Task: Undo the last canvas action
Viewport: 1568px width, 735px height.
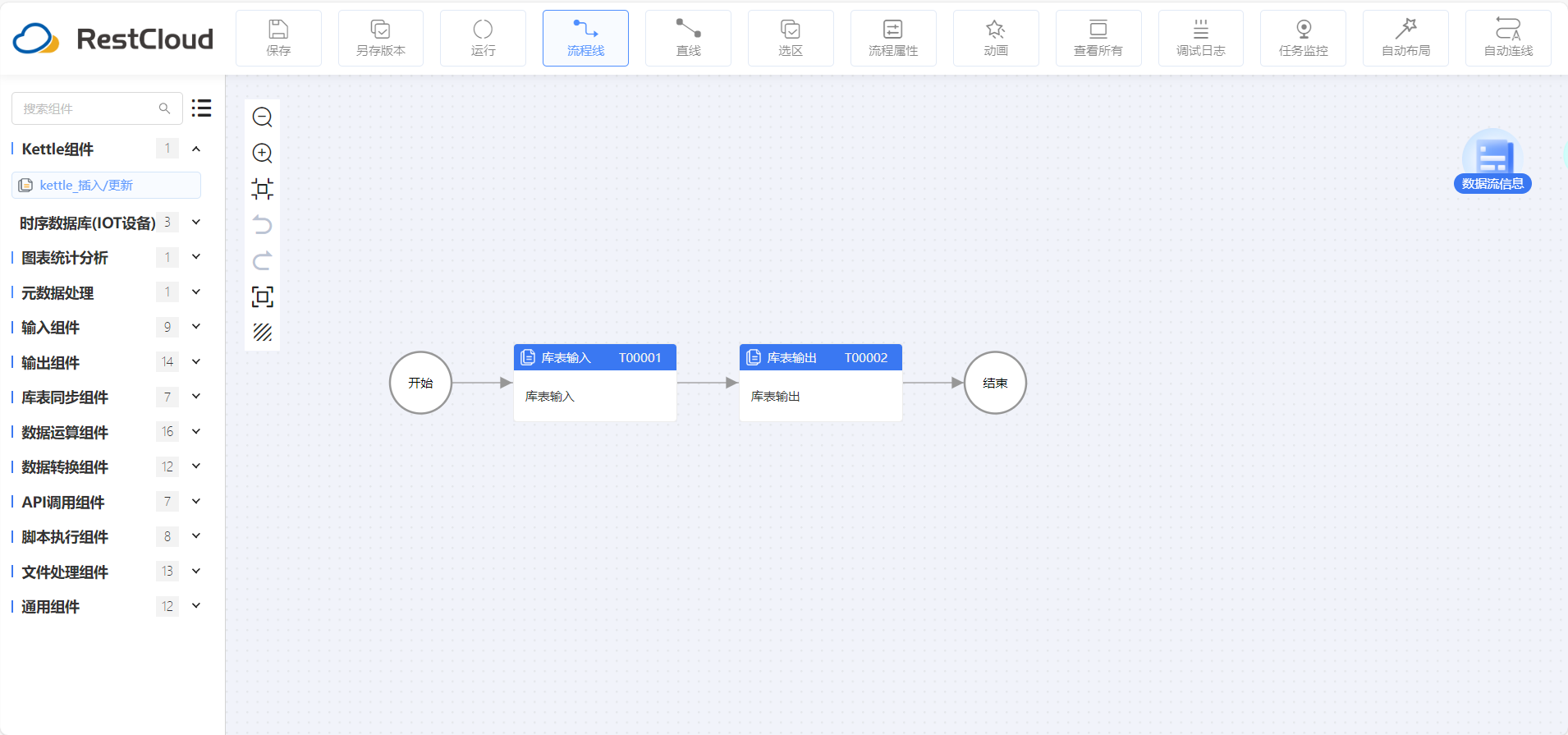Action: pyautogui.click(x=263, y=225)
